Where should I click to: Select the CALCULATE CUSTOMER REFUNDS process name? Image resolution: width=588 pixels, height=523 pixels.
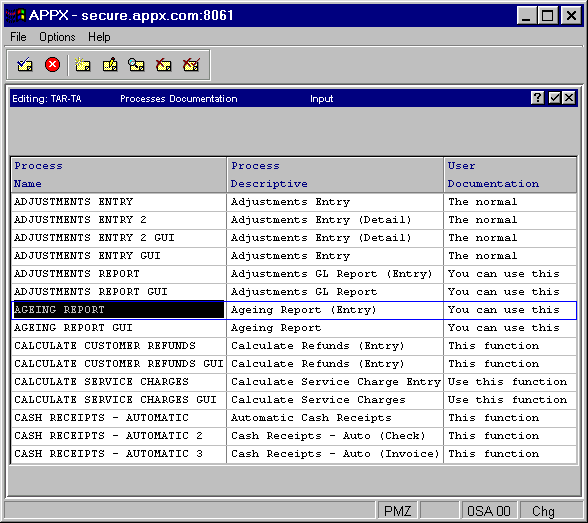pyautogui.click(x=118, y=346)
